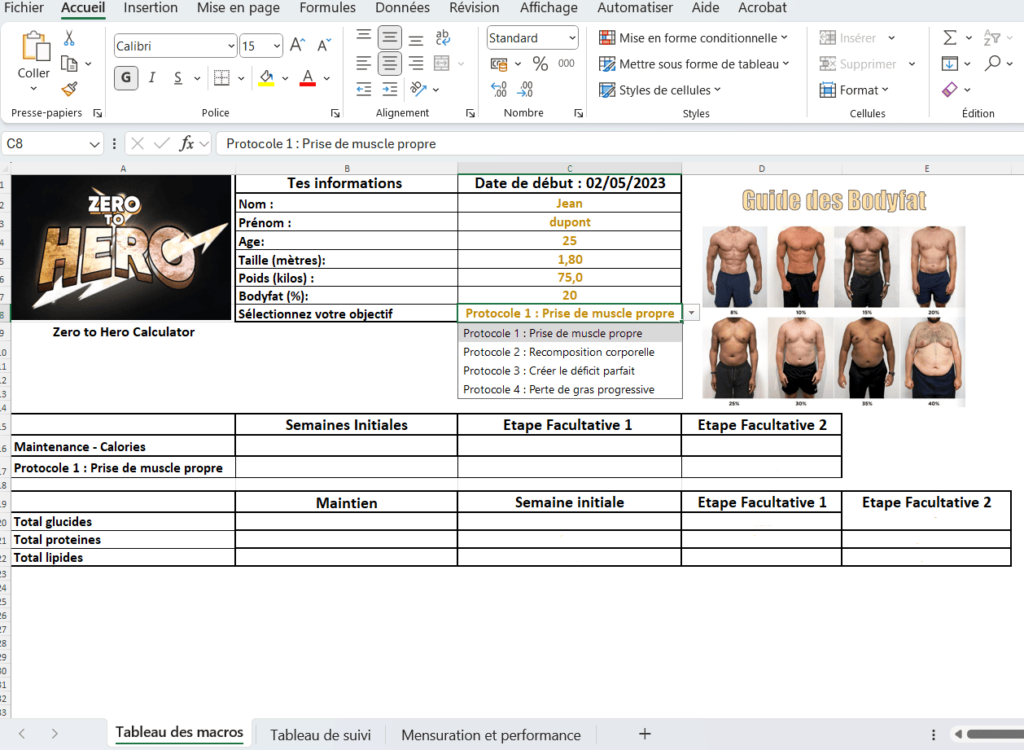Click the text orientation icon
The image size is (1024, 750).
point(418,88)
